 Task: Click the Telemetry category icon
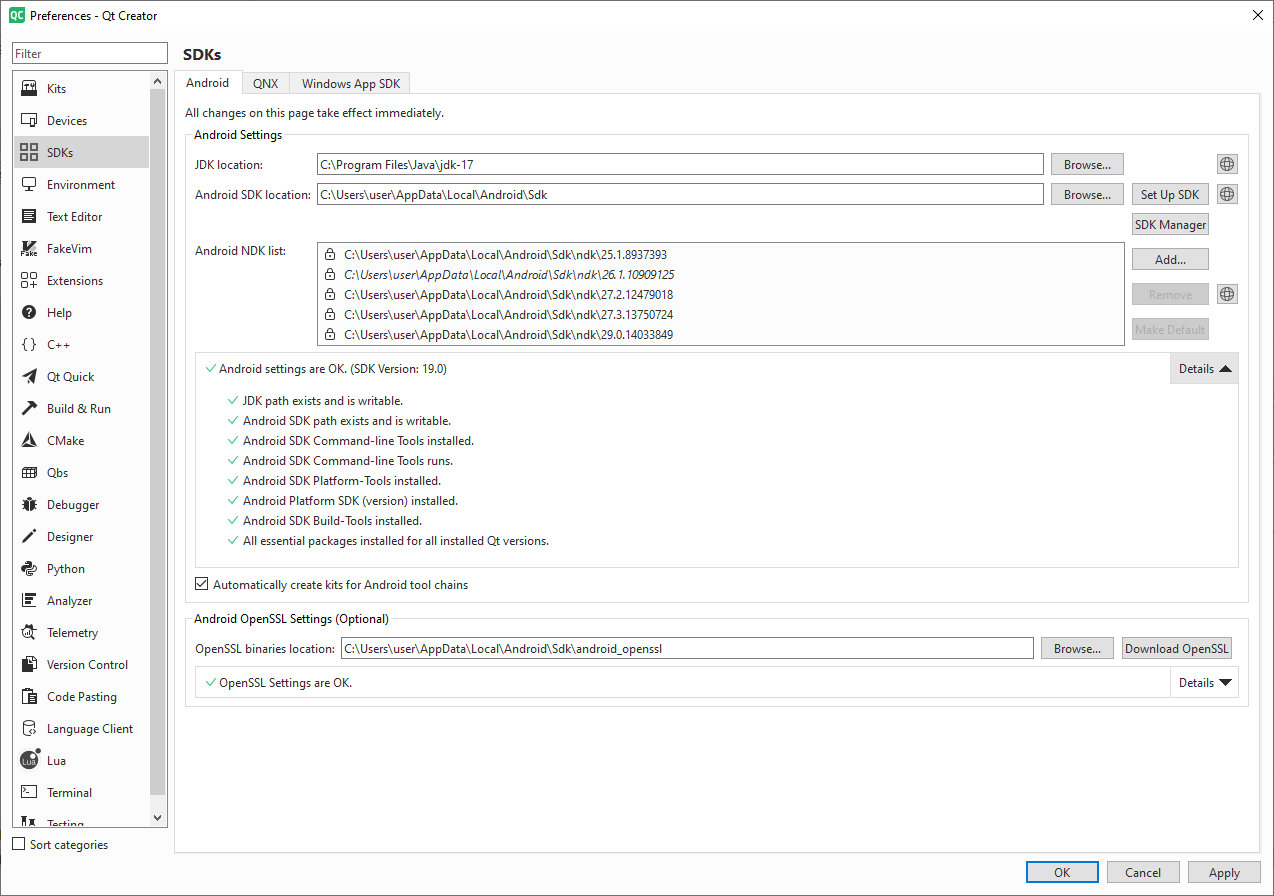(29, 633)
